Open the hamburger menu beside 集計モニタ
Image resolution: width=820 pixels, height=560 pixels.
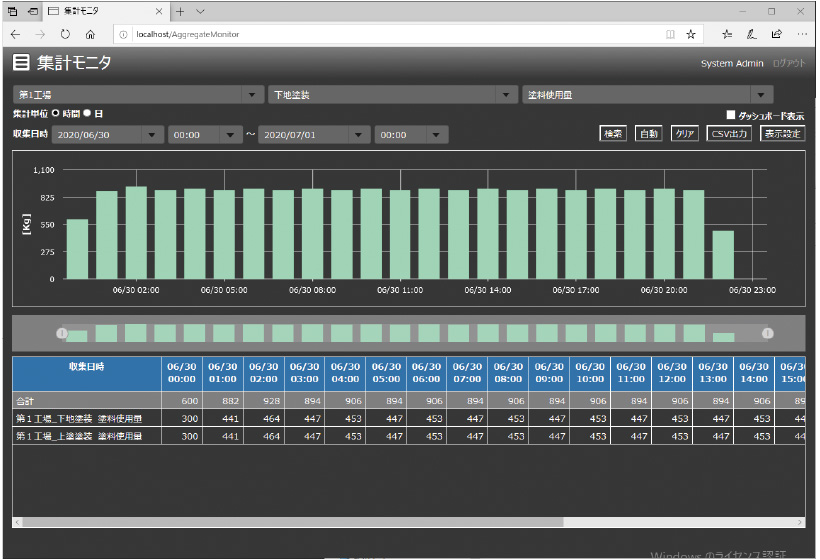coord(21,62)
